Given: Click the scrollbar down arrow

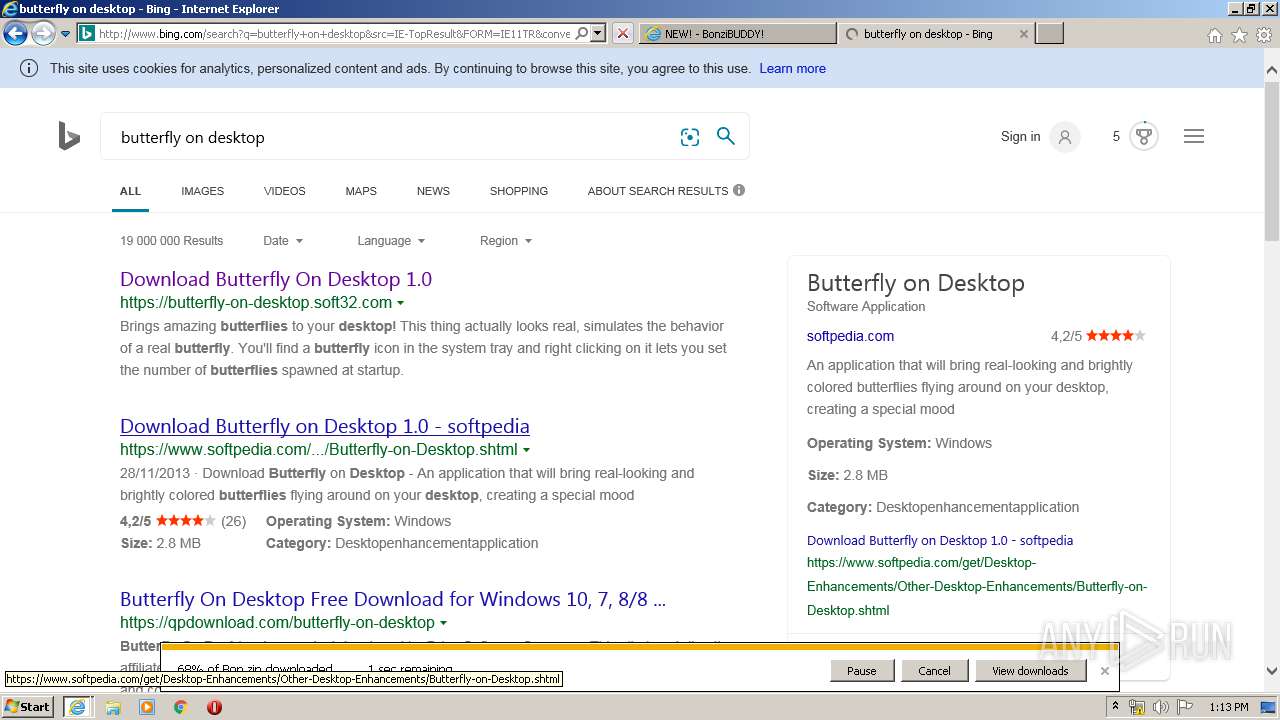Looking at the screenshot, I should (x=1272, y=671).
